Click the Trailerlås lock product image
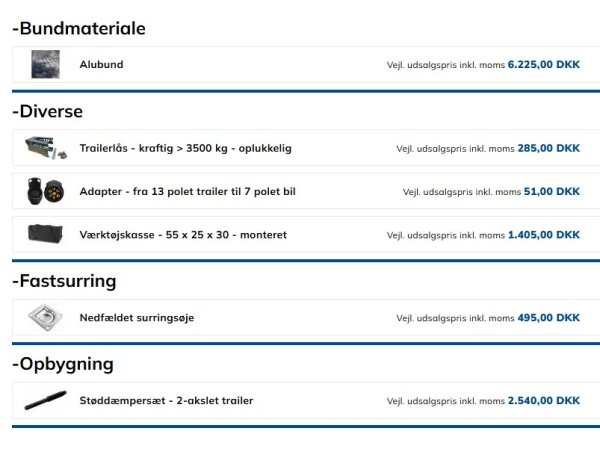The image size is (600, 450). 45,148
